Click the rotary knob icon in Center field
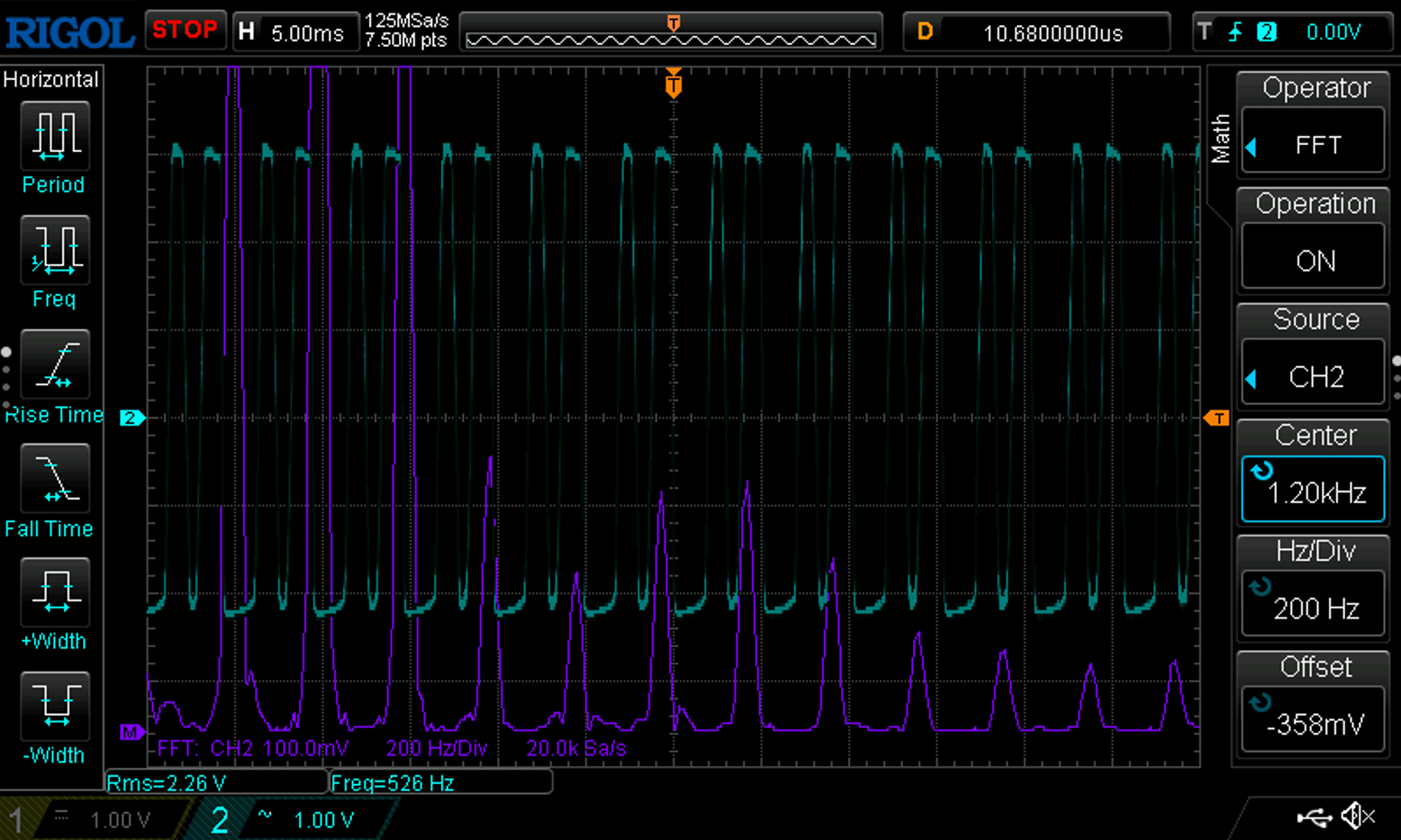Image resolution: width=1401 pixels, height=840 pixels. pyautogui.click(x=1261, y=470)
